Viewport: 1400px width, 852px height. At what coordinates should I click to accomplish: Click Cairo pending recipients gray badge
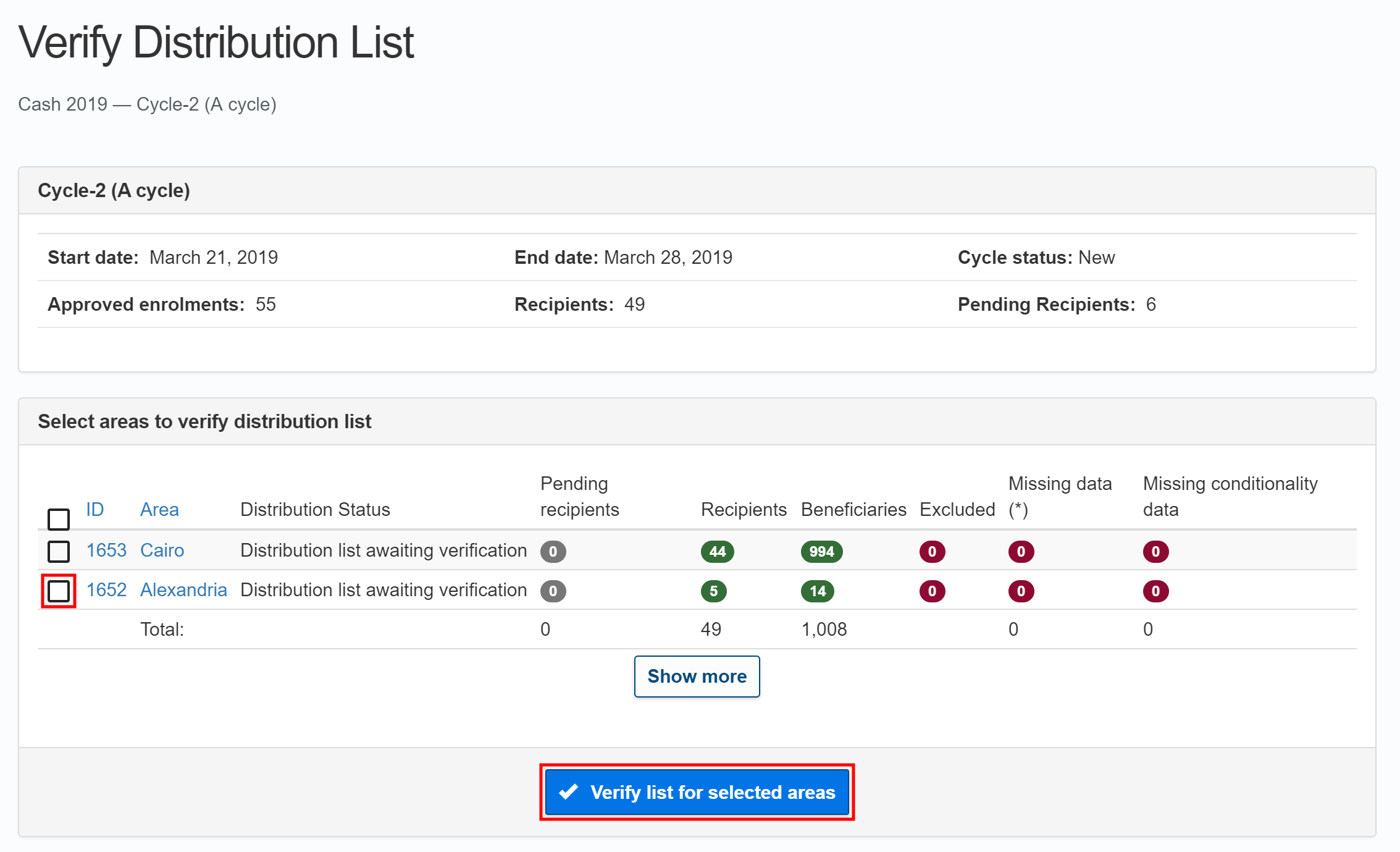(x=553, y=552)
